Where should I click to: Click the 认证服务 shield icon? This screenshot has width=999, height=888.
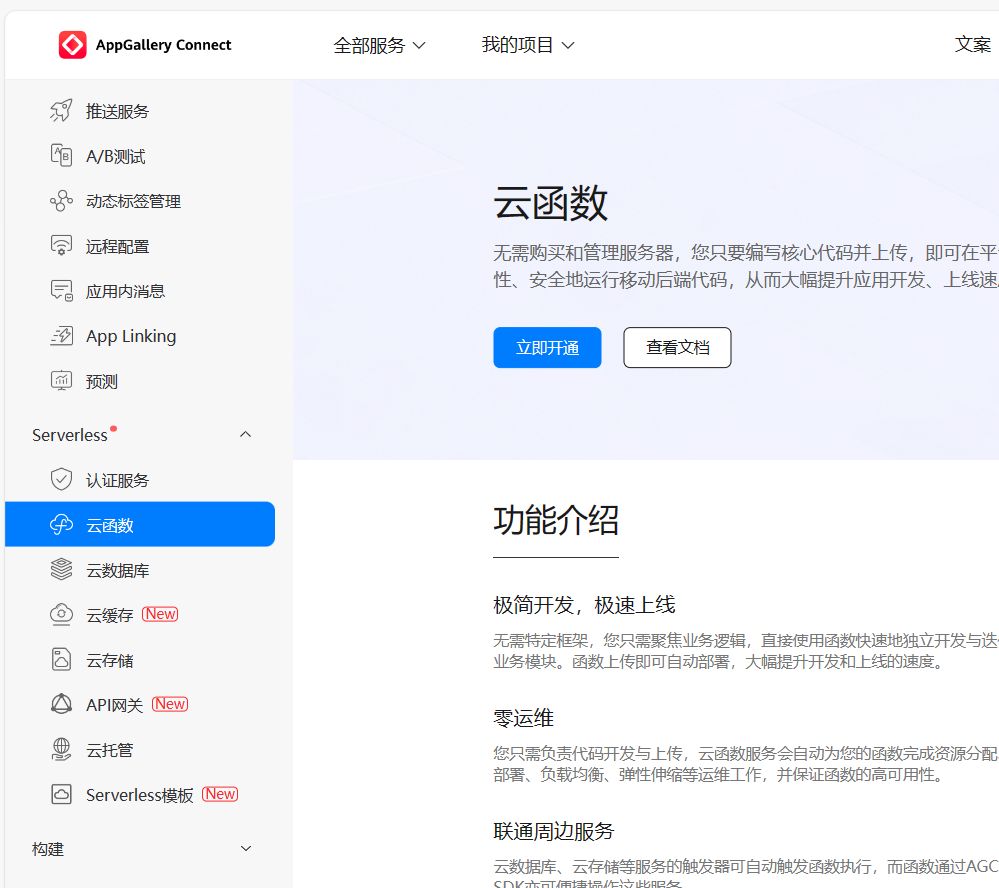tap(61, 480)
